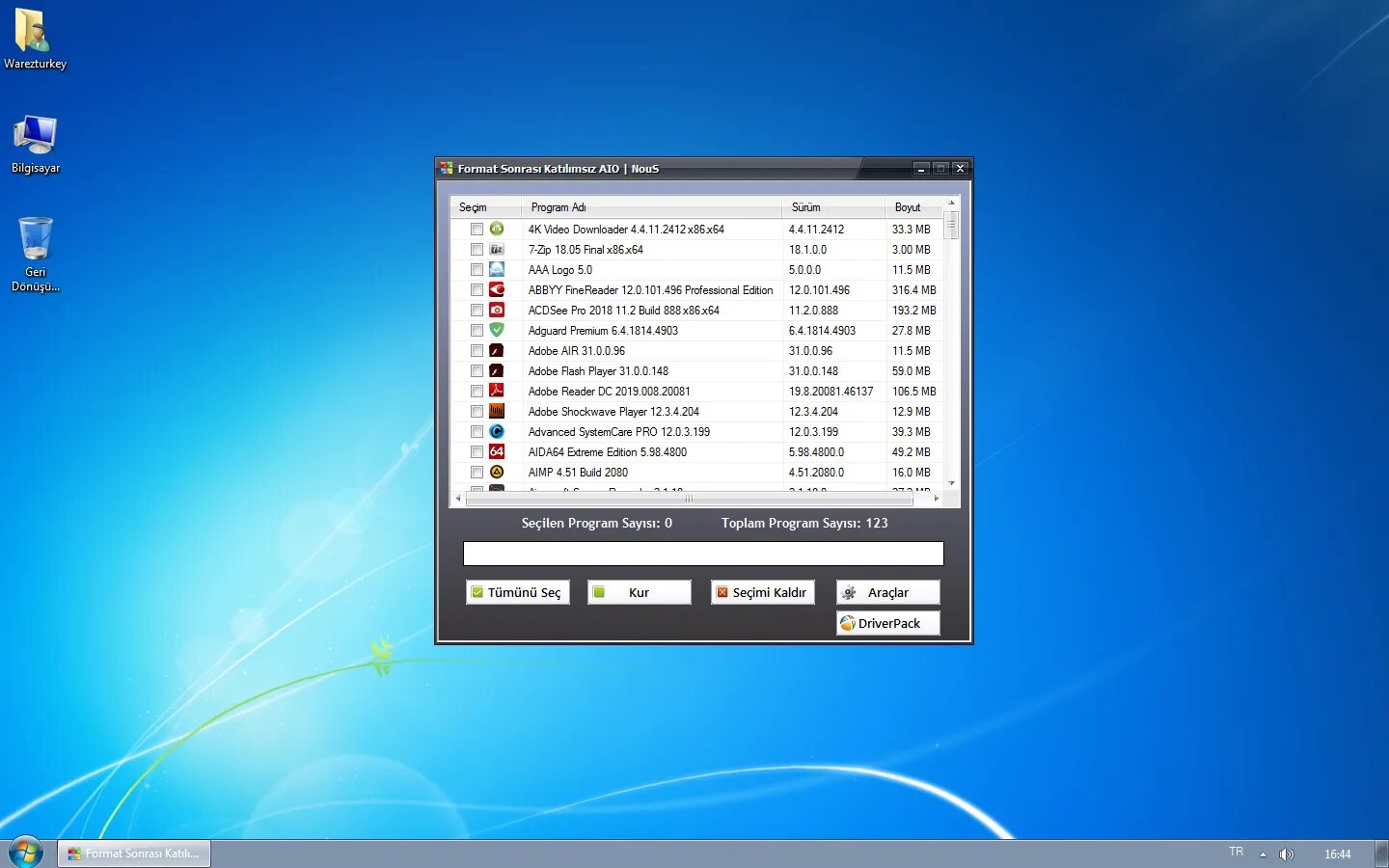Image resolution: width=1389 pixels, height=868 pixels.
Task: Click the 16:44 taskbar clock
Action: [1337, 854]
